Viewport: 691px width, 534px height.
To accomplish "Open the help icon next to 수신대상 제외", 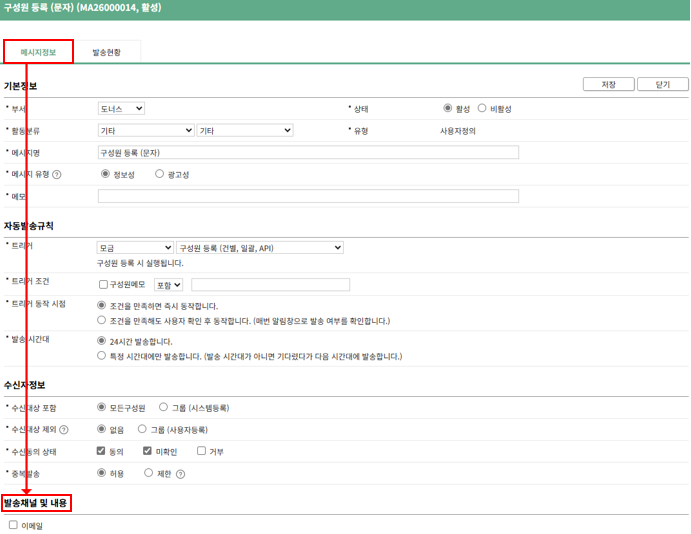I will coord(64,430).
